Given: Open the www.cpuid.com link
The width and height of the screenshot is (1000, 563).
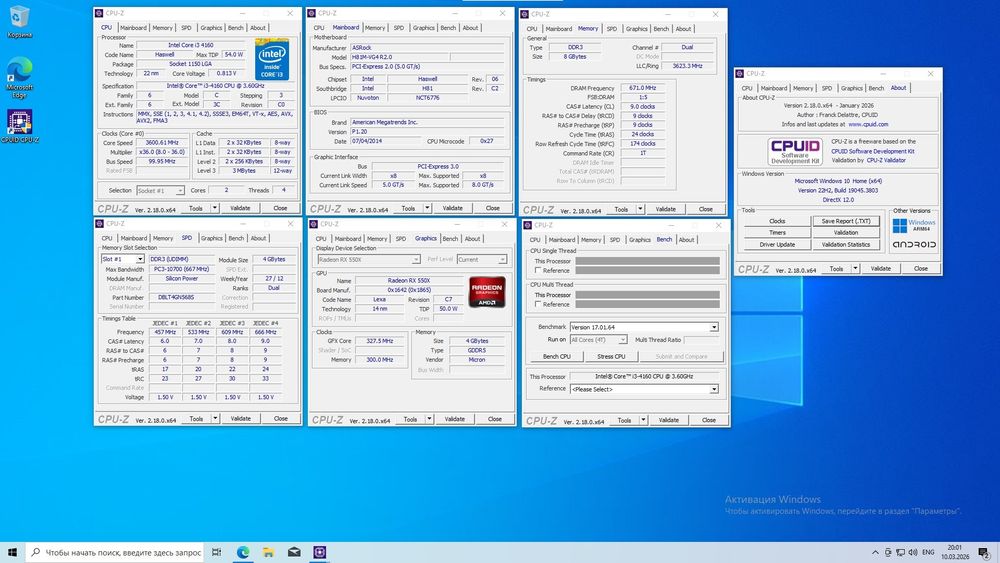Looking at the screenshot, I should 869,124.
